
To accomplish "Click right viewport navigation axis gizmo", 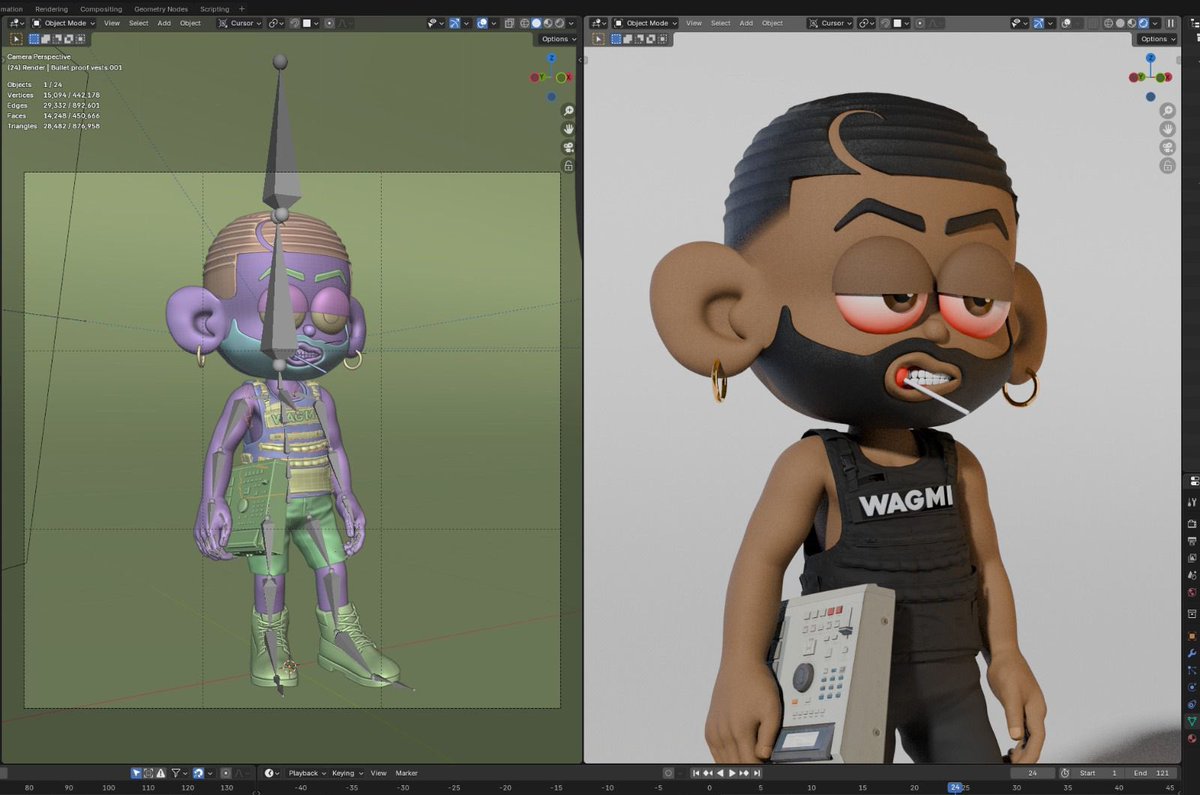I will 1151,77.
